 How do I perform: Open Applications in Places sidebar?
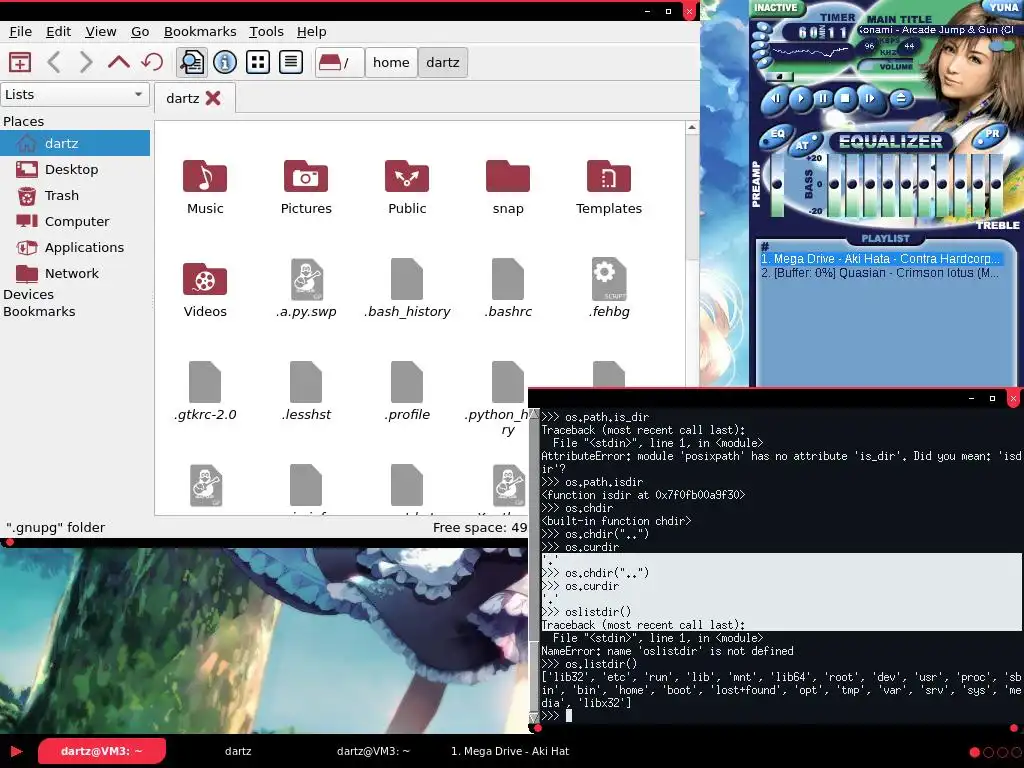click(x=74, y=248)
